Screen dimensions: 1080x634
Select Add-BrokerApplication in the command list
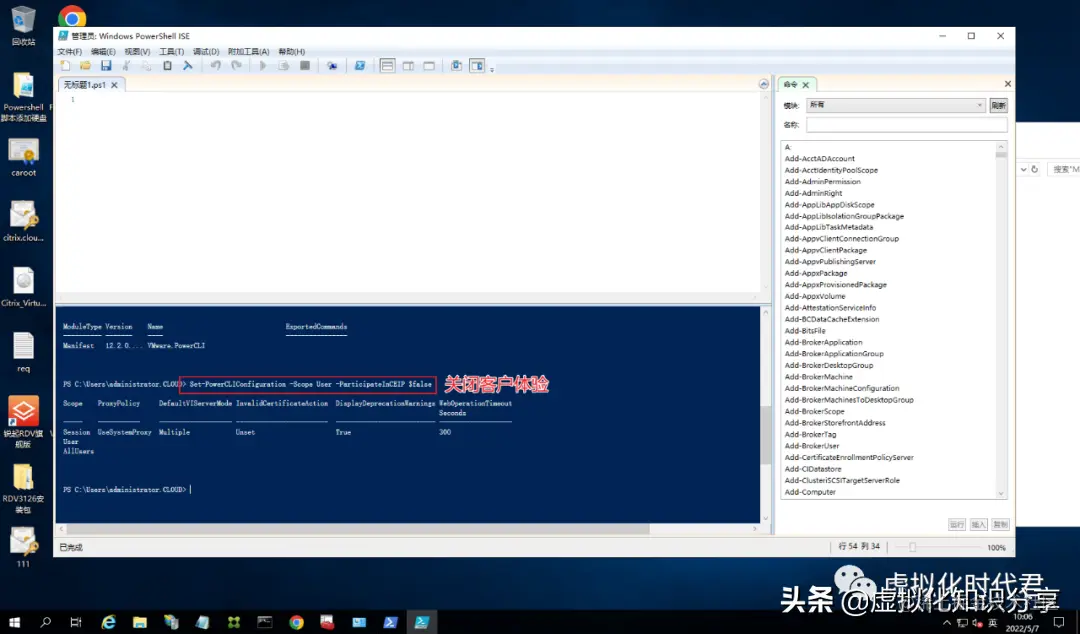click(x=823, y=342)
